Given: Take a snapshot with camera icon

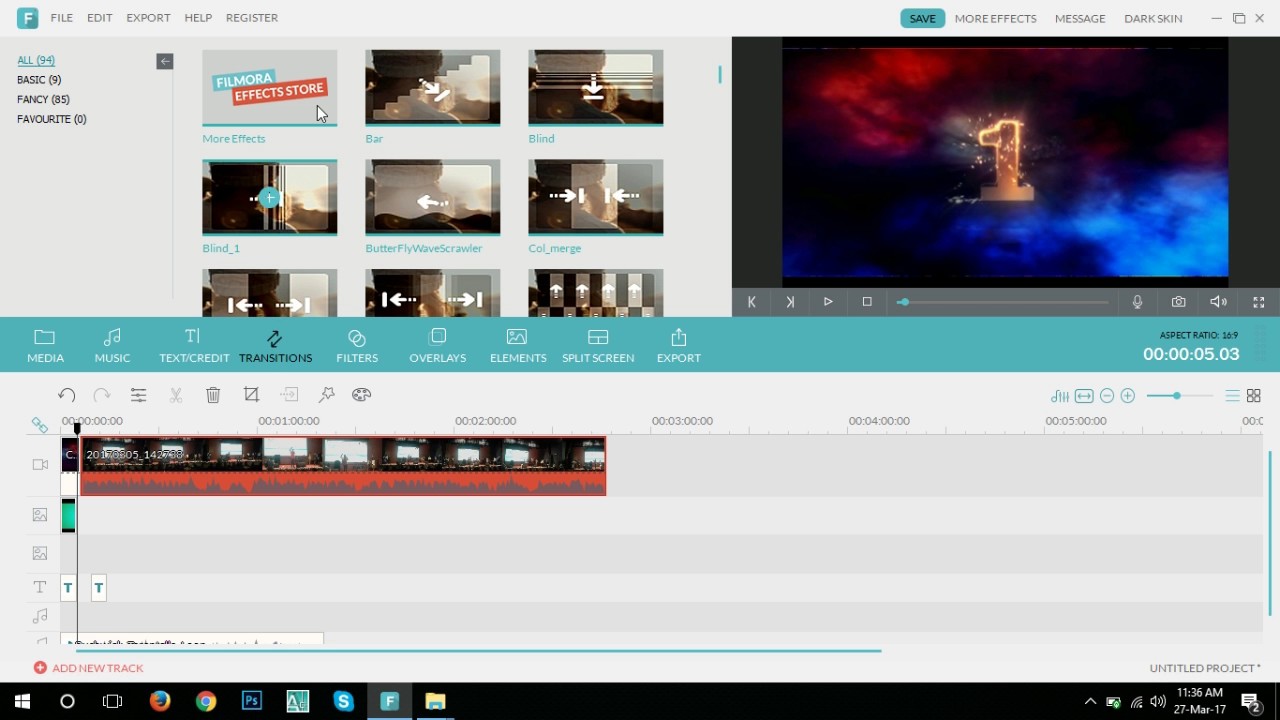Looking at the screenshot, I should 1179,302.
